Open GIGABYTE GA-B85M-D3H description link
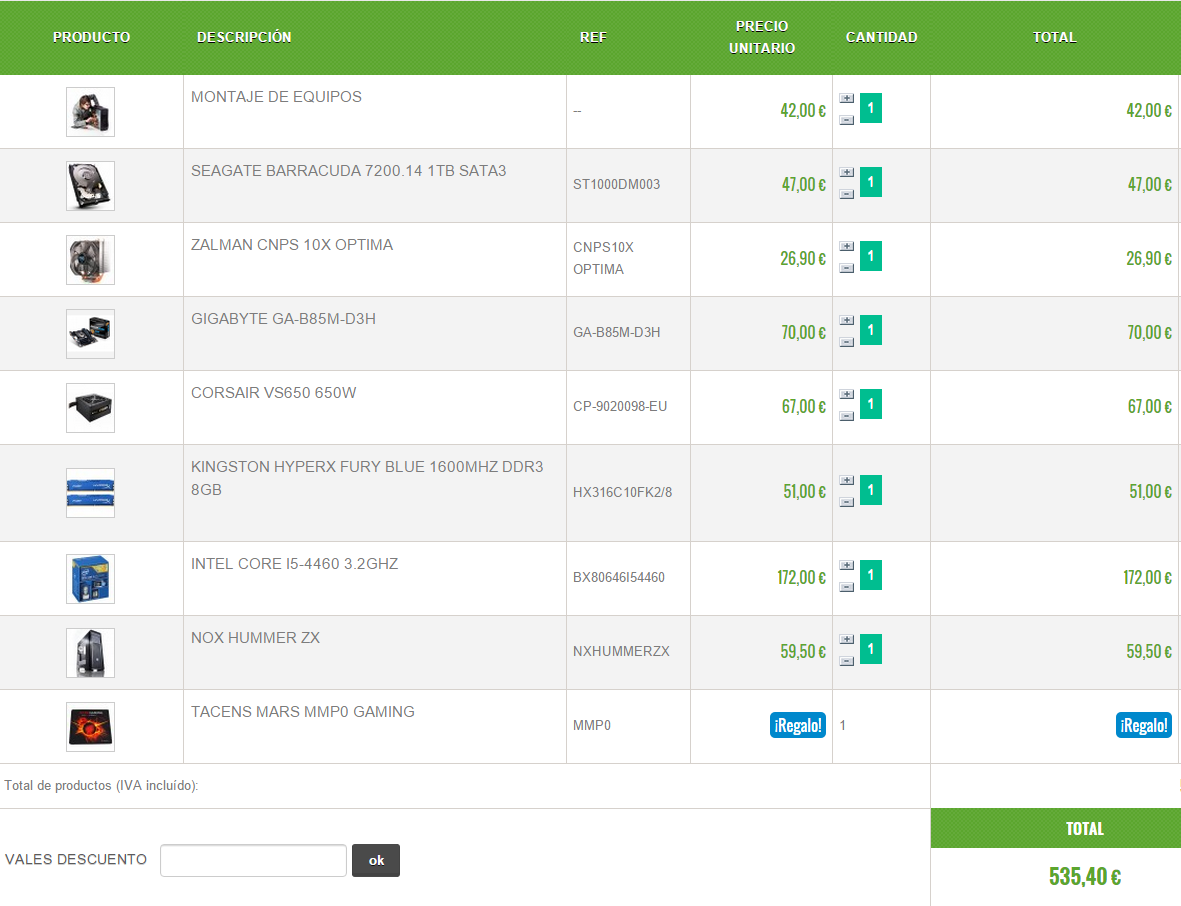1181x906 pixels. (x=283, y=319)
